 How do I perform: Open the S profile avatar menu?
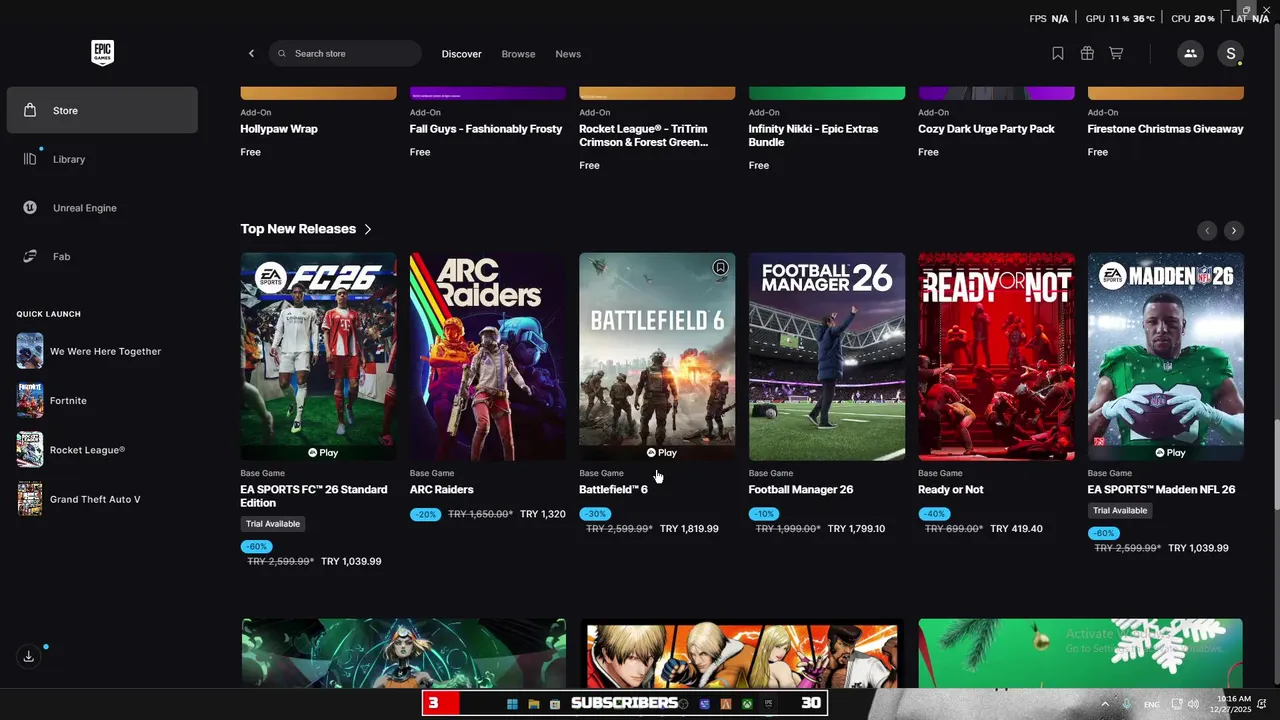click(x=1230, y=53)
